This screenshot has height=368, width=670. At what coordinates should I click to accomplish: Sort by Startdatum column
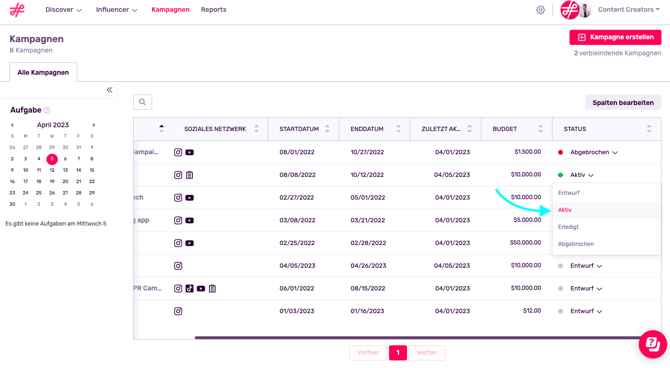coord(327,129)
